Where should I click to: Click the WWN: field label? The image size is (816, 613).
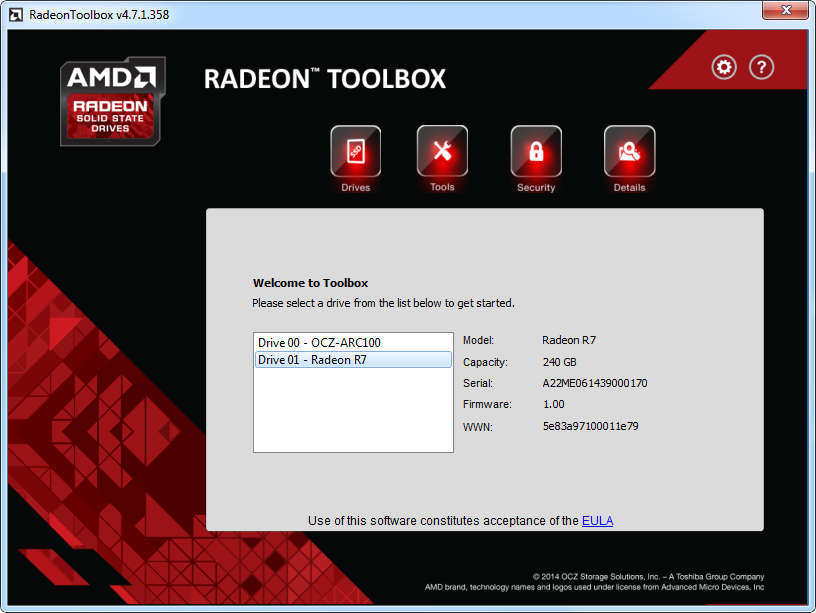tap(478, 427)
